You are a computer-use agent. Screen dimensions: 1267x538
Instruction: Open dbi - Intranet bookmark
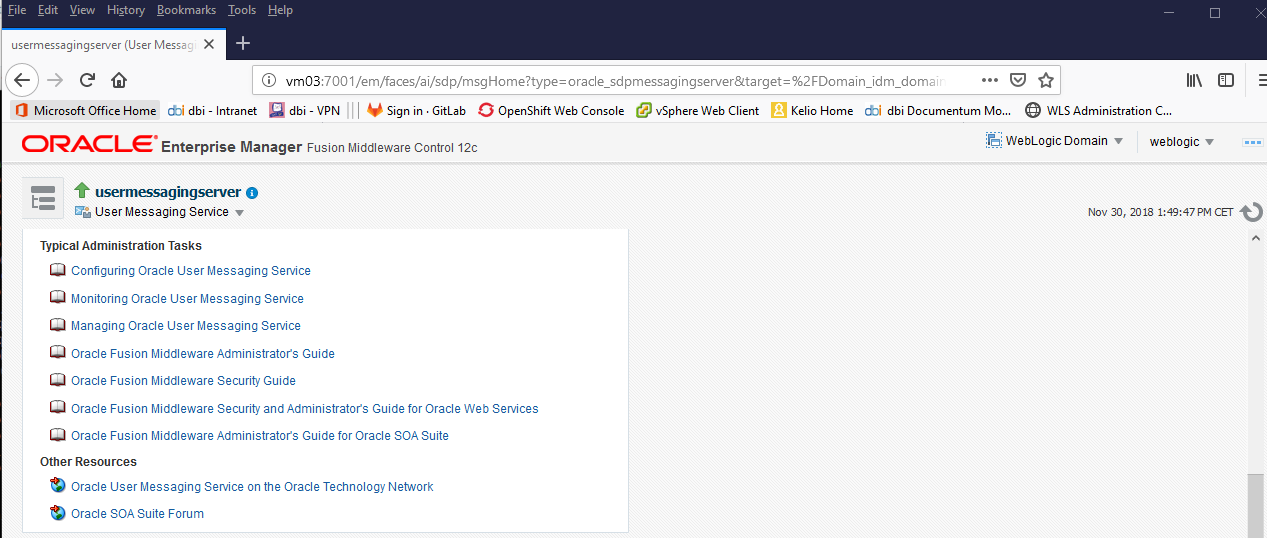tap(213, 111)
